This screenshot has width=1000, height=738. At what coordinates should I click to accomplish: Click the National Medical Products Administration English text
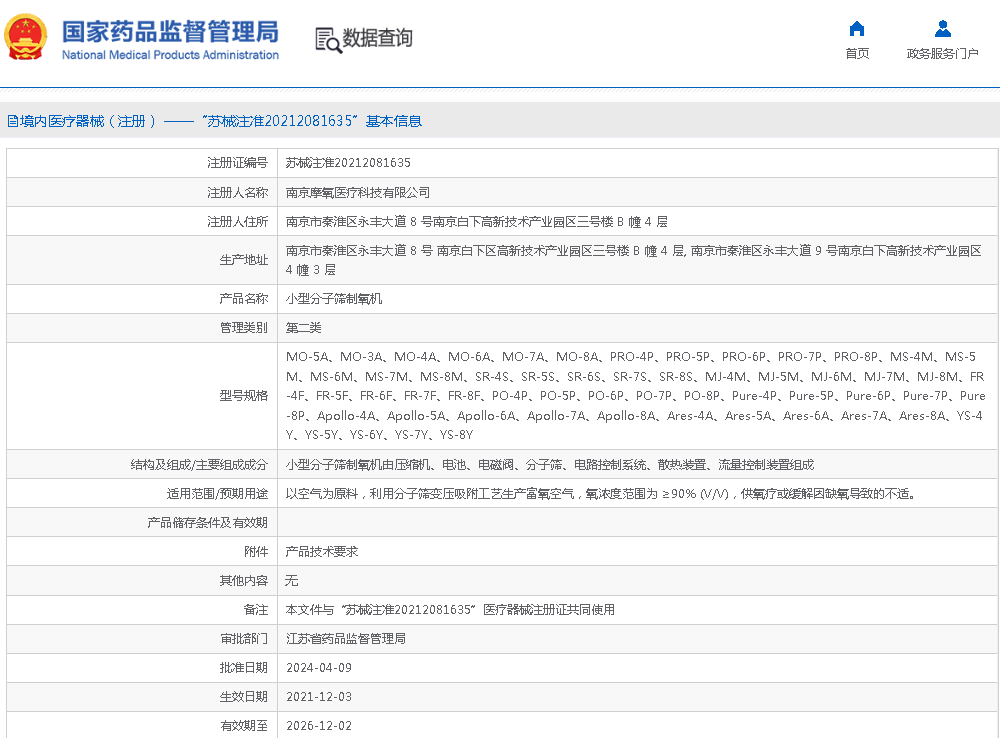tap(170, 55)
